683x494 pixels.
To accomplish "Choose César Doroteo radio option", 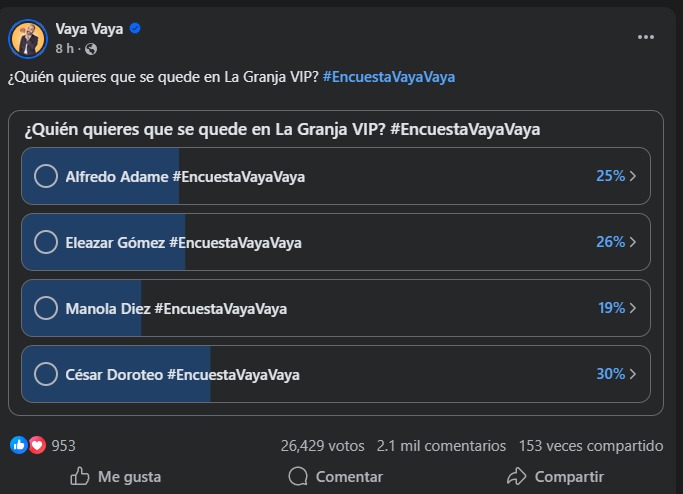I will coord(46,374).
